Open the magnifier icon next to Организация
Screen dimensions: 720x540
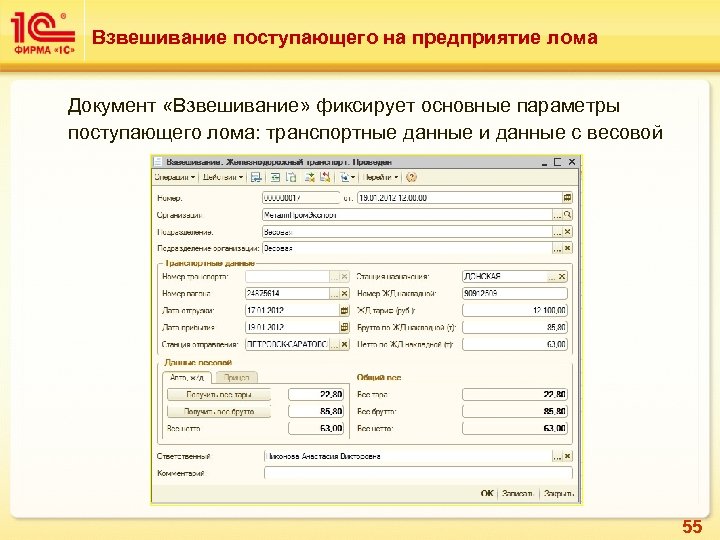568,215
